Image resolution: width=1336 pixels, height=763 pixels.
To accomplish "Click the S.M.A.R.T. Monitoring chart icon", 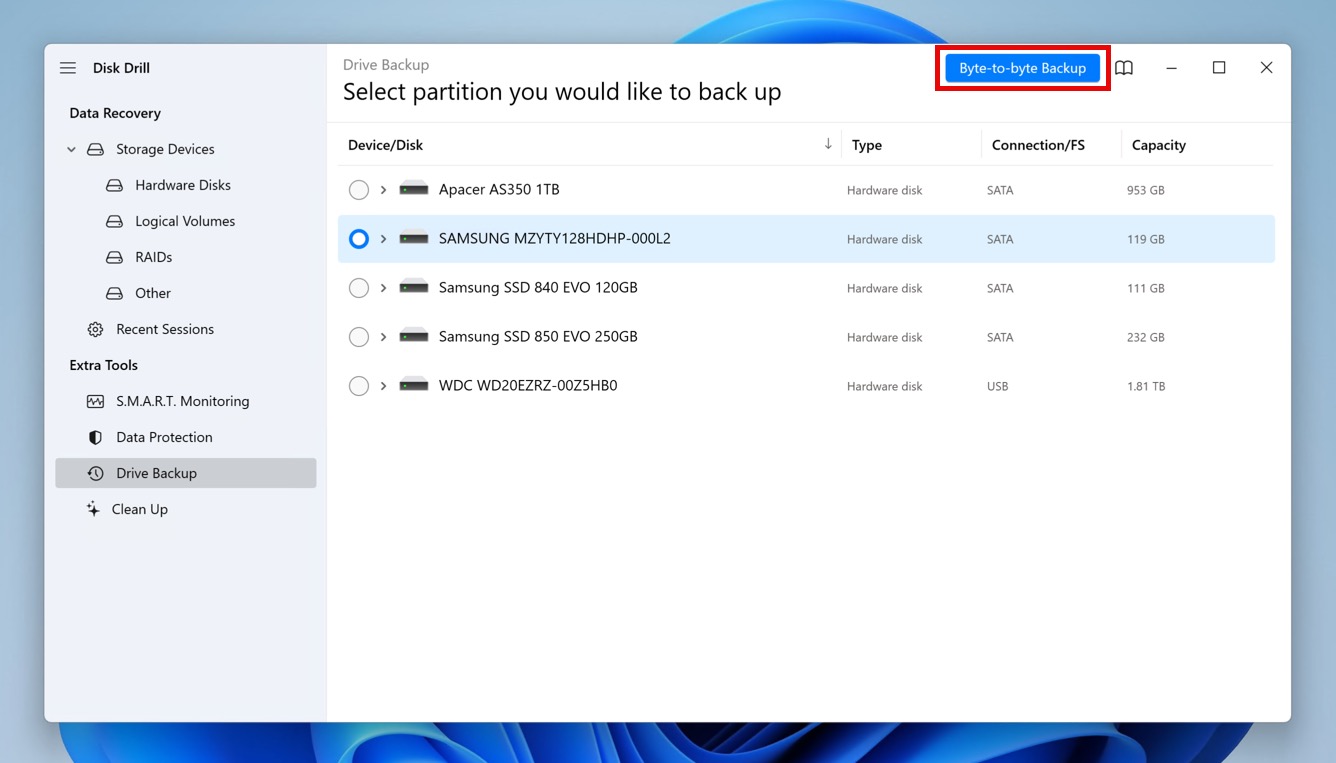I will coord(95,401).
